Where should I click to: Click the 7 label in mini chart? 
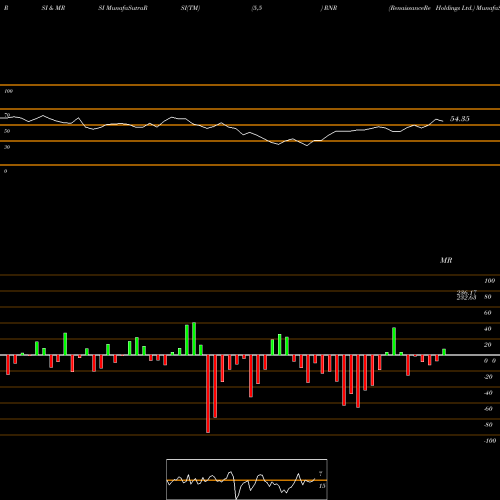click(x=320, y=474)
